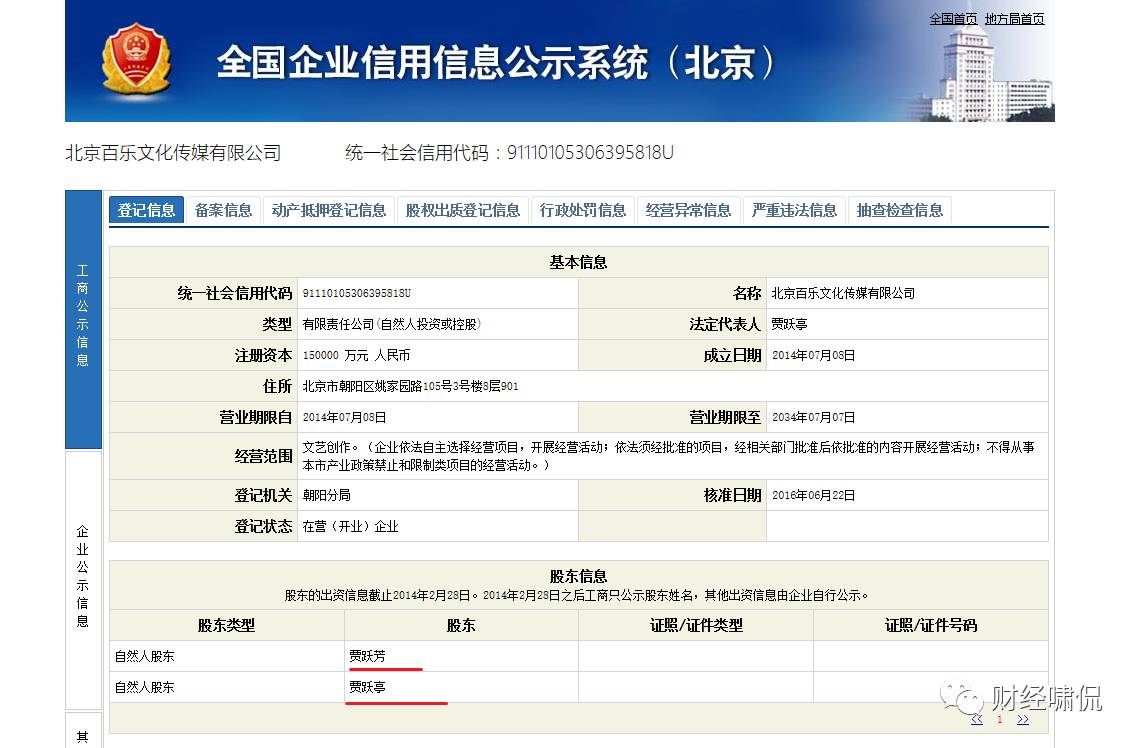The image size is (1139, 748).
Task: Click shareholder name 贾跃芳
Action: pos(368,656)
